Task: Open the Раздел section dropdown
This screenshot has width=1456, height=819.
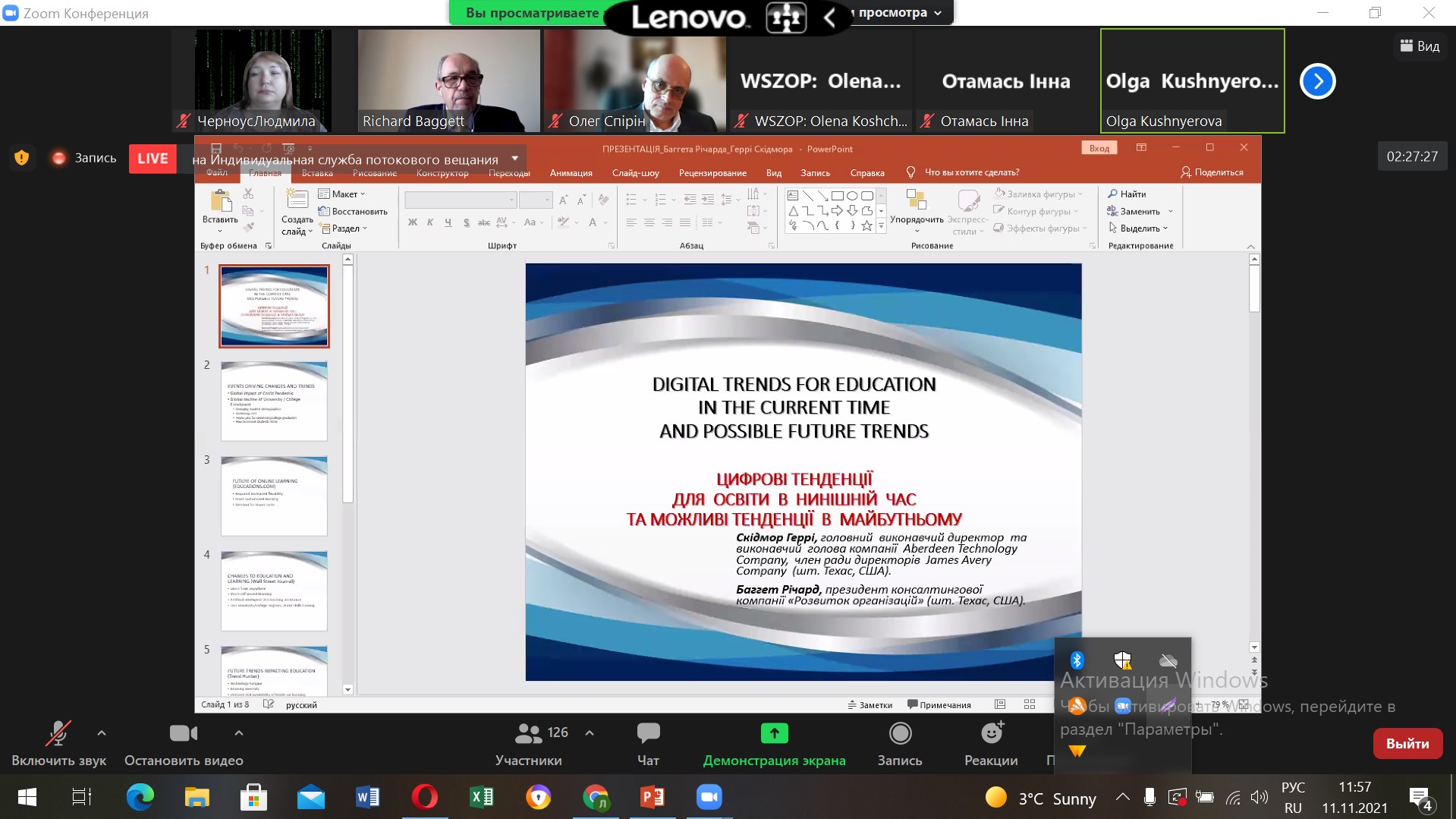Action: tap(343, 228)
